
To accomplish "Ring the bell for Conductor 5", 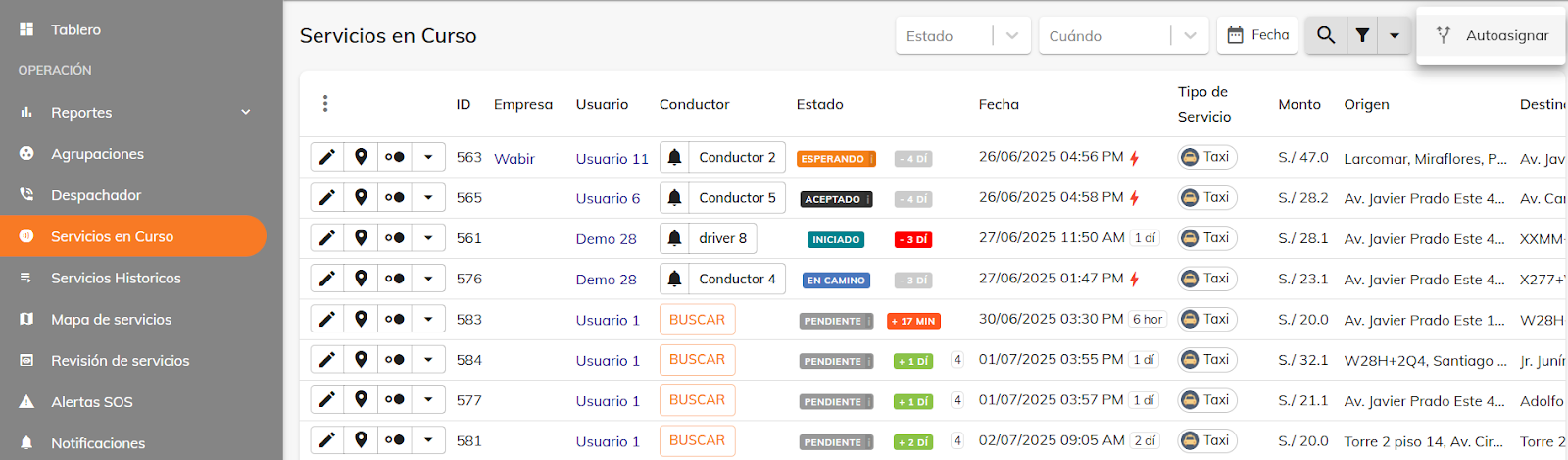I will (x=674, y=197).
